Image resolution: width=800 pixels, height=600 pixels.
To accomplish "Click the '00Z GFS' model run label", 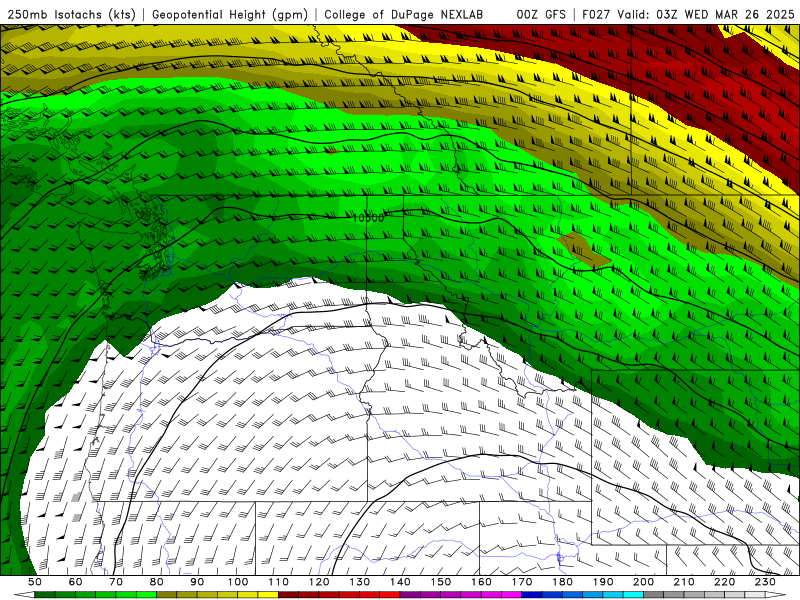I will pos(541,15).
